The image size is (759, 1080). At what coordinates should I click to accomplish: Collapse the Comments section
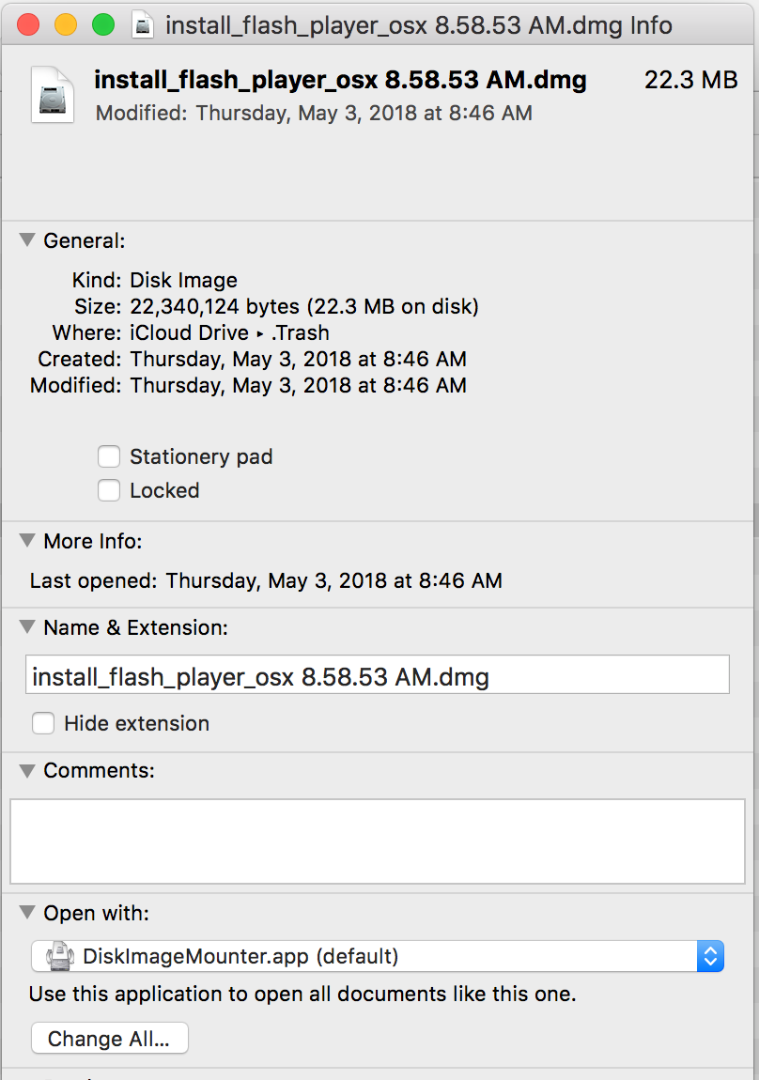(x=27, y=770)
